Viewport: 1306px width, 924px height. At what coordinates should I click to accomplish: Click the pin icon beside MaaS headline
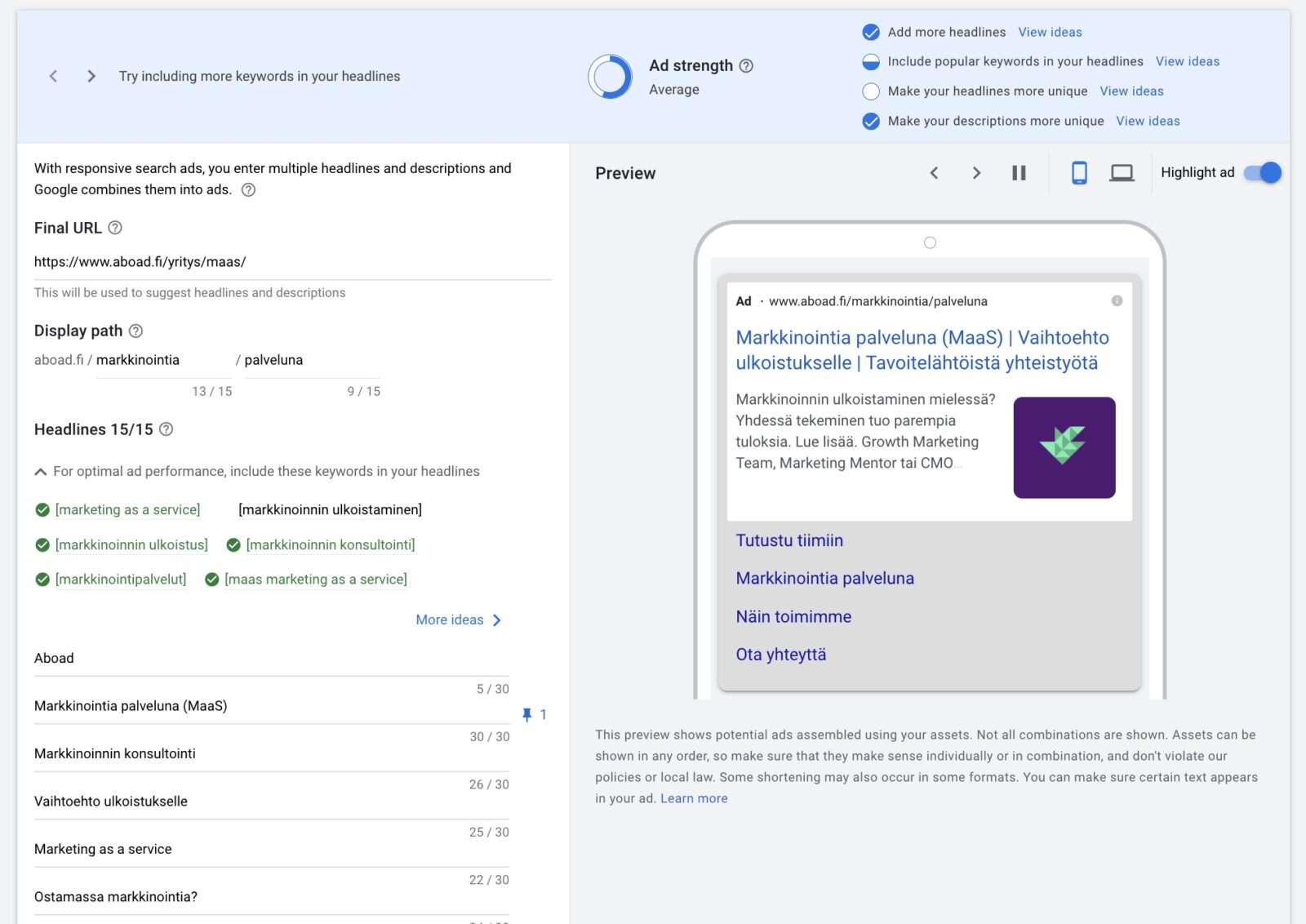tap(527, 715)
